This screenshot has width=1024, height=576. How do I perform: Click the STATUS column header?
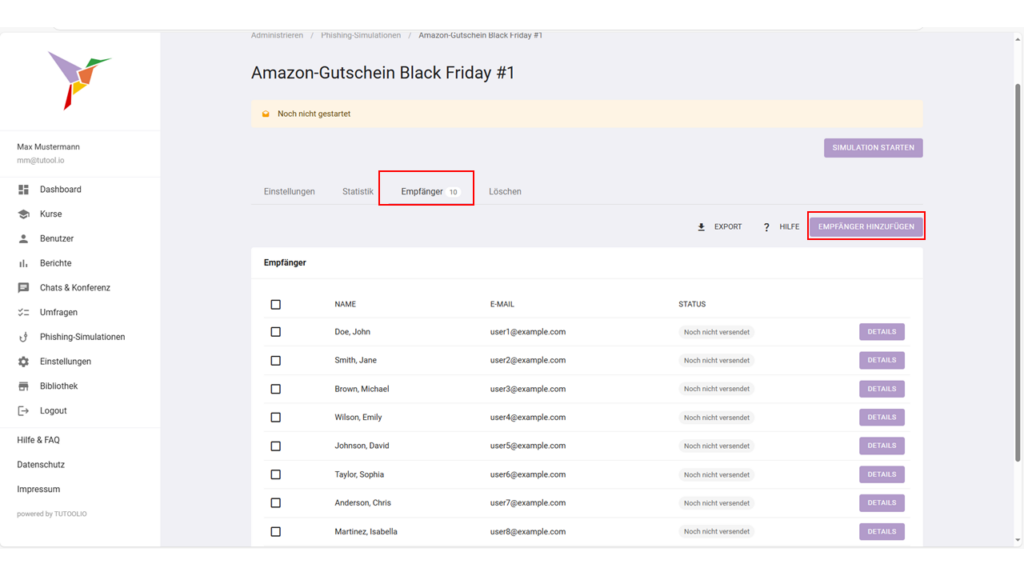click(x=692, y=304)
